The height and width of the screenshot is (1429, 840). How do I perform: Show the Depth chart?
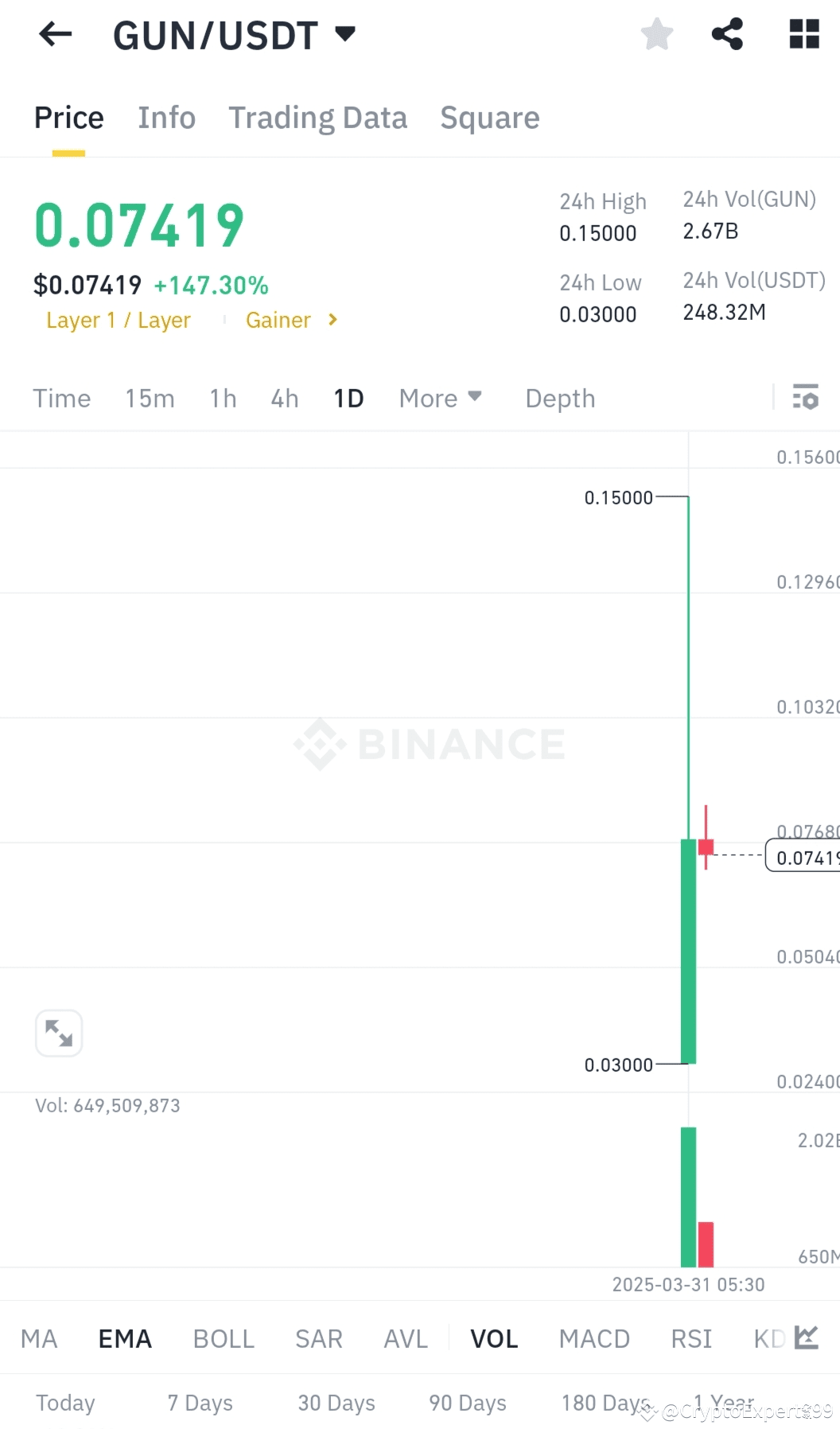point(560,398)
